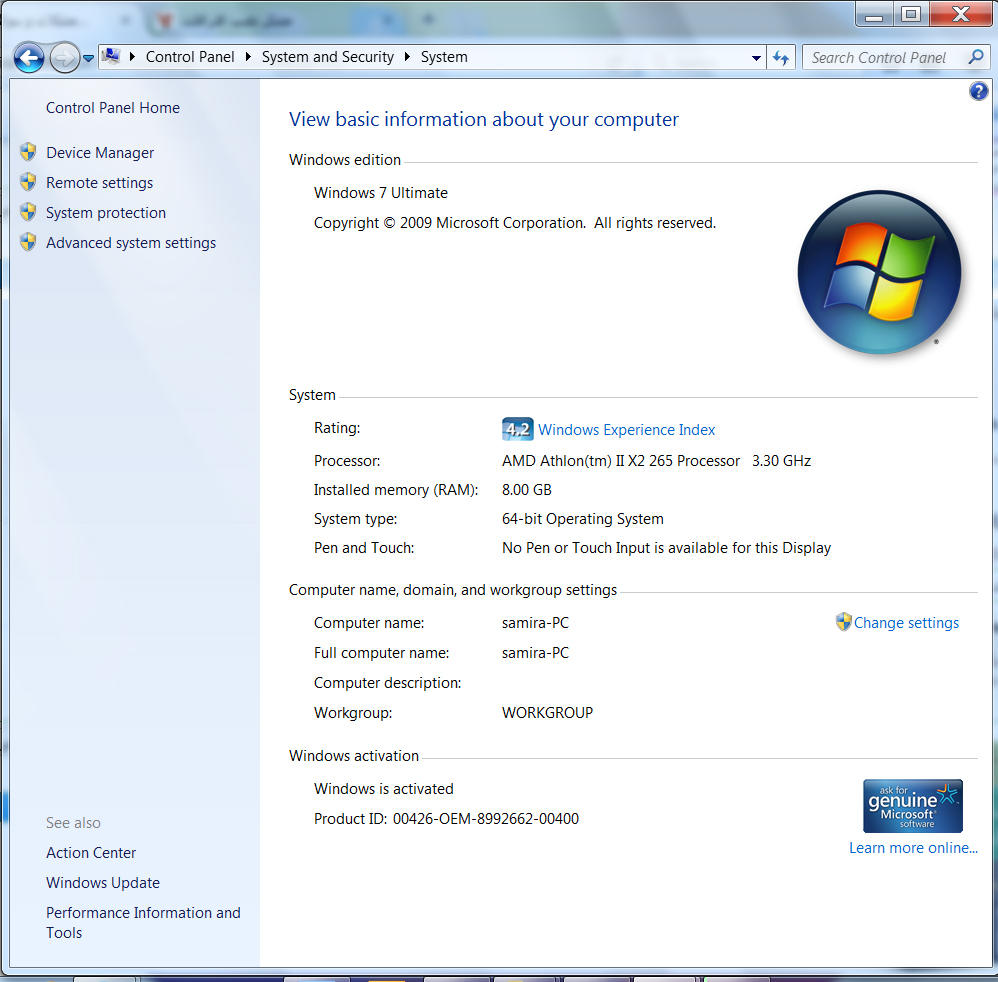Open Device Manager link

pos(100,153)
